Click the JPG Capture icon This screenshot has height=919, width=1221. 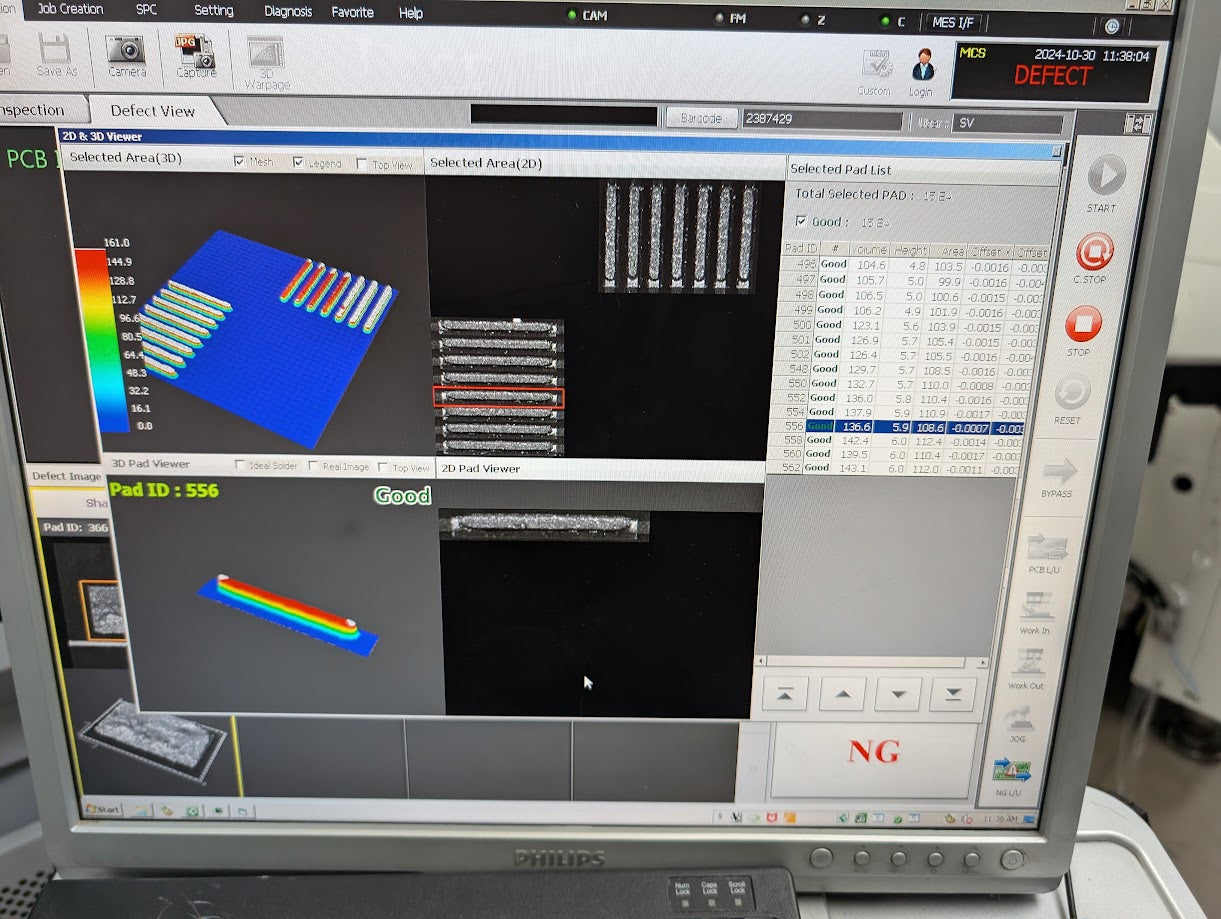click(x=195, y=51)
